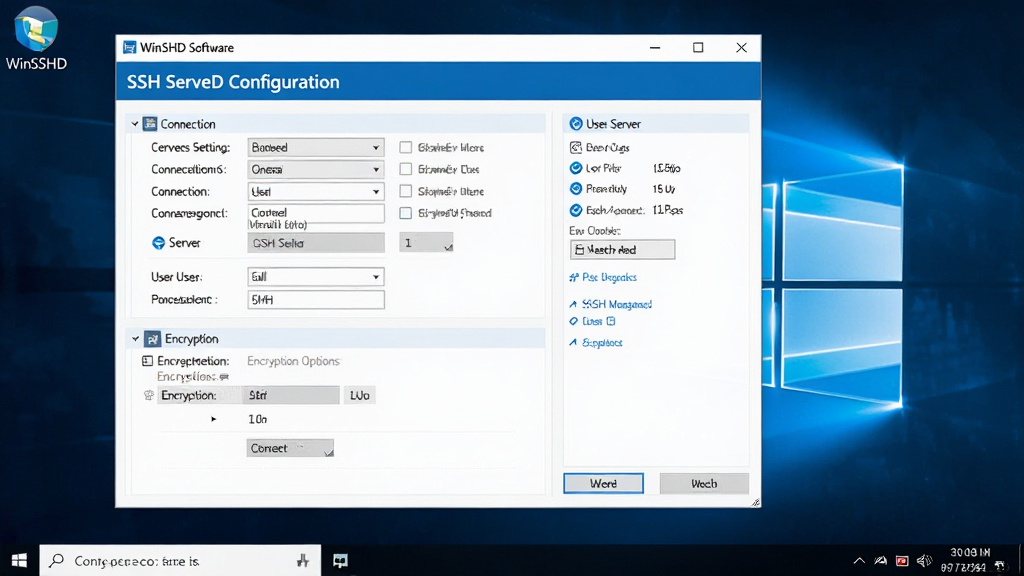The image size is (1024, 576).
Task: Open the User User dropdown
Action: pyautogui.click(x=315, y=277)
